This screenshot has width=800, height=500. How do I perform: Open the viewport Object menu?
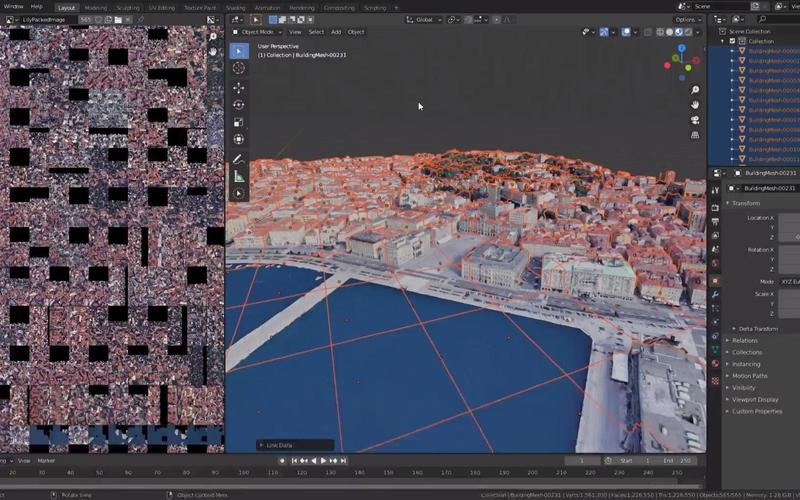356,32
